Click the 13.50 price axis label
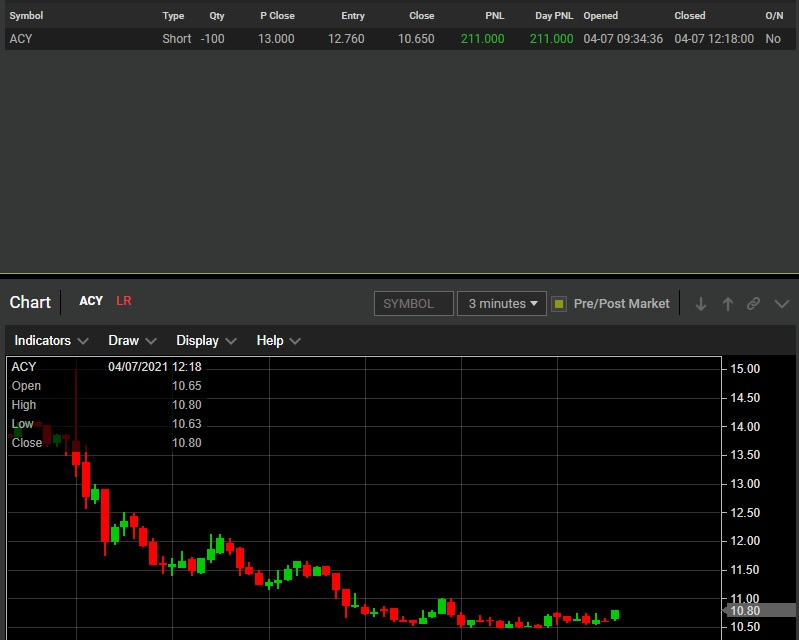Image resolution: width=799 pixels, height=640 pixels. coord(745,455)
